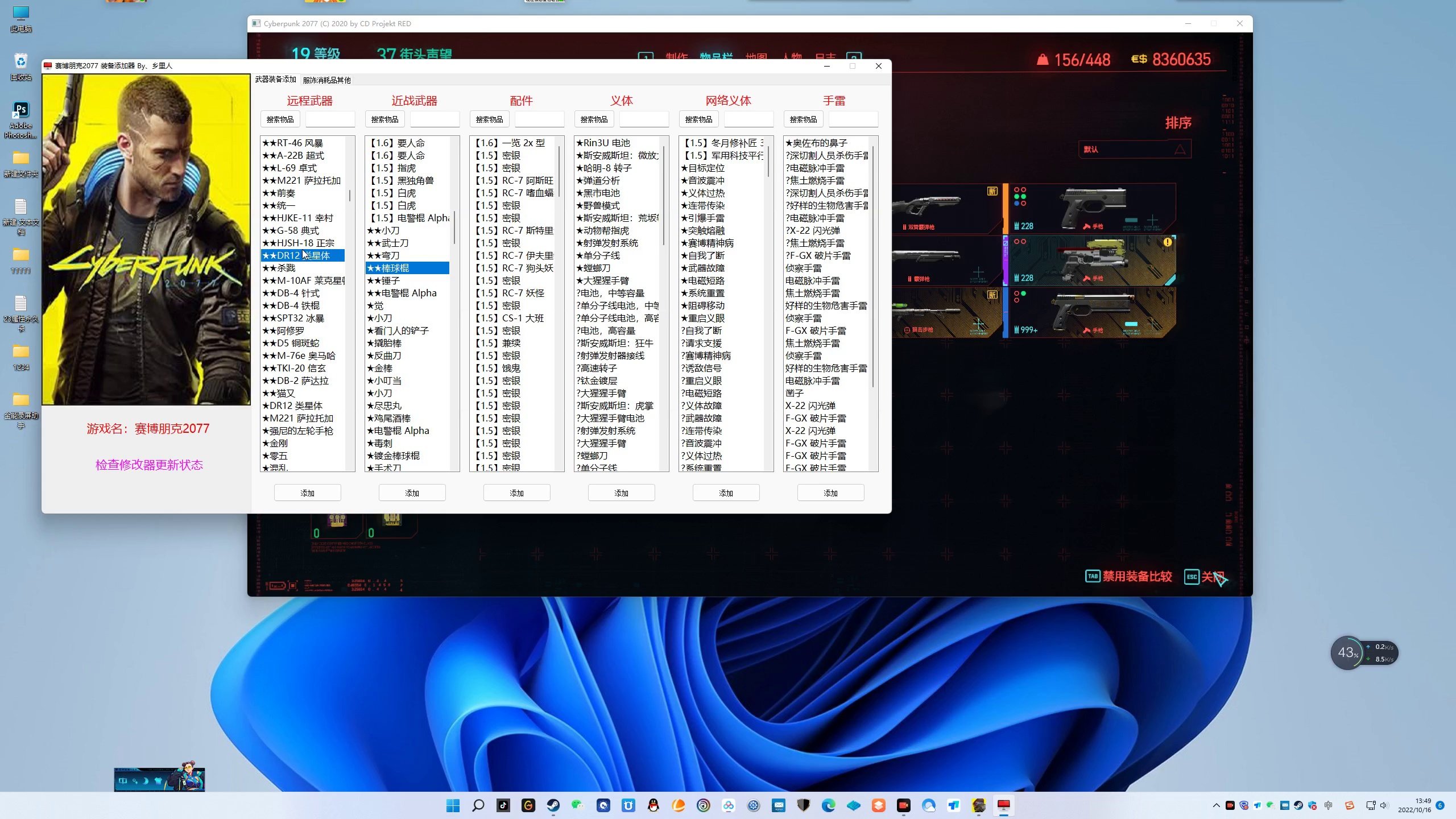Screen dimensions: 1456x819
Task: Click the 检查修改器更新状态 link
Action: tap(149, 465)
